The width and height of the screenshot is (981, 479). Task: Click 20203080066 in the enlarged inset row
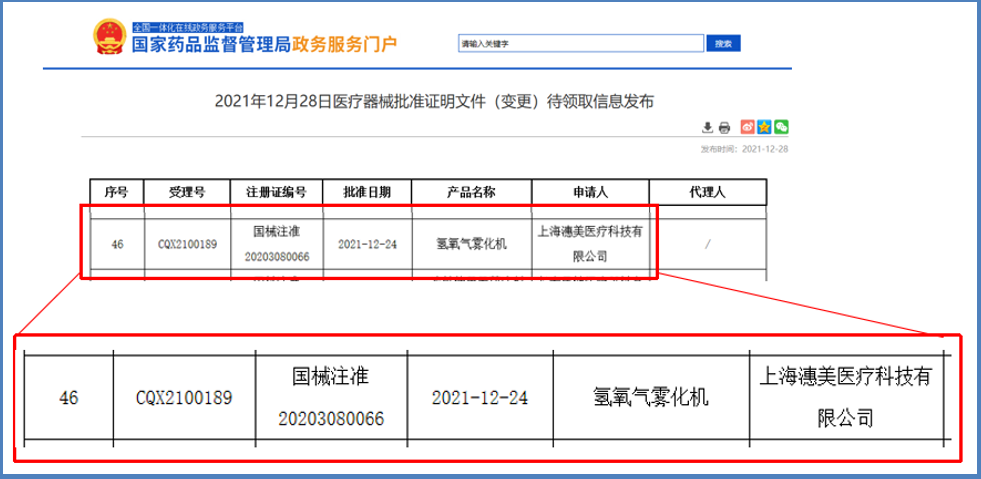(x=331, y=419)
